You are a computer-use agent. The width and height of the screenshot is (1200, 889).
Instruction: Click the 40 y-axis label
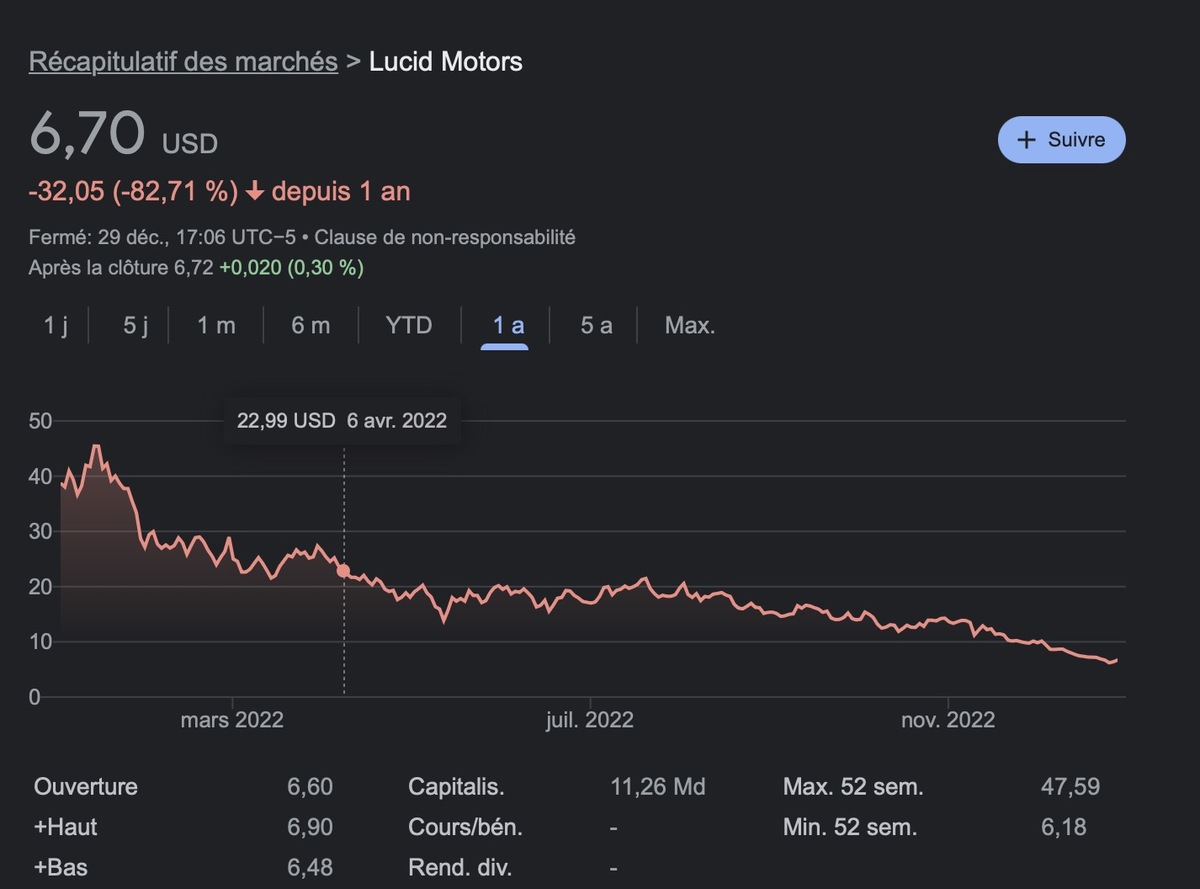pos(40,476)
